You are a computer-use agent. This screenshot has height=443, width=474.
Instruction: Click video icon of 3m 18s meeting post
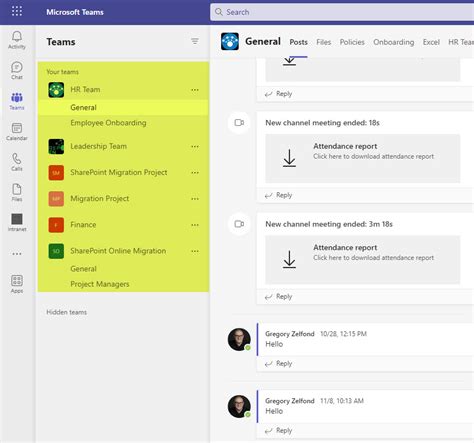239,224
